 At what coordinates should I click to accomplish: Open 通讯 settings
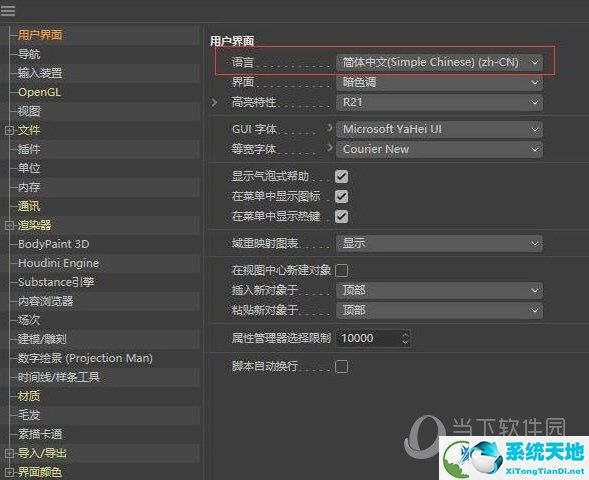[29, 206]
